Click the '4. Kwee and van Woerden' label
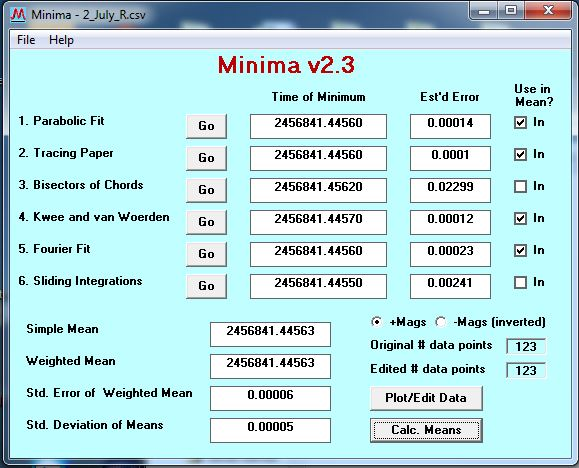This screenshot has height=468, width=579. (x=94, y=217)
